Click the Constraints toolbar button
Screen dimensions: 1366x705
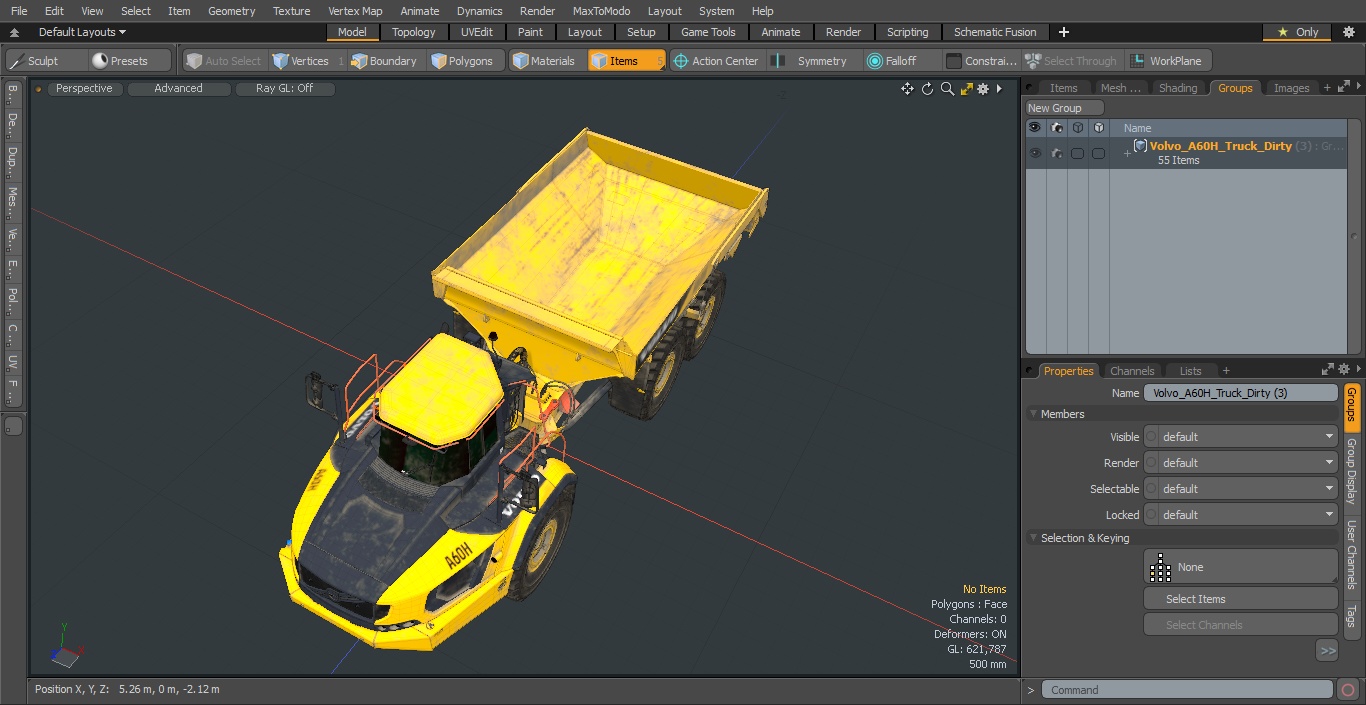click(982, 61)
